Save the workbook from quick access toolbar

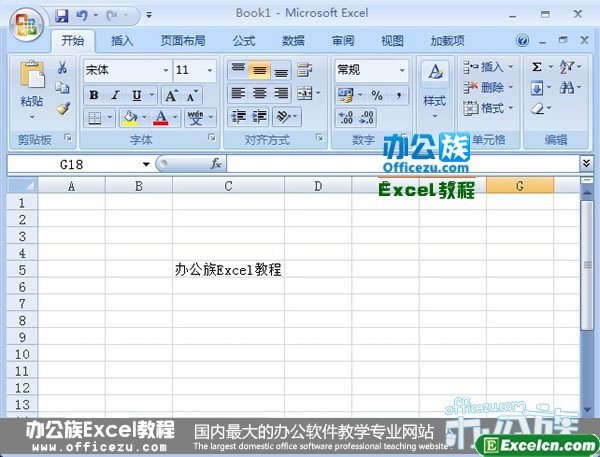(x=61, y=16)
